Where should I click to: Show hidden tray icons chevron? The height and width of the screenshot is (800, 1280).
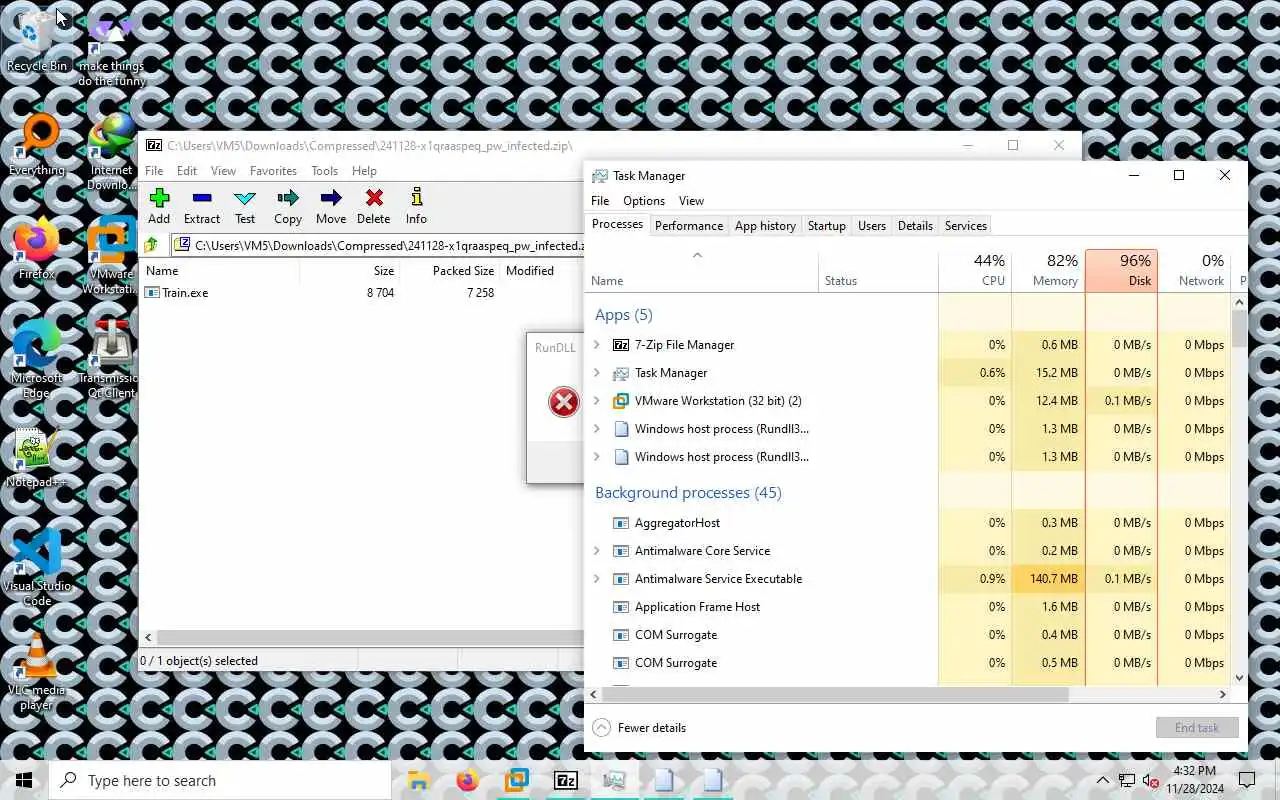[x=1103, y=781]
